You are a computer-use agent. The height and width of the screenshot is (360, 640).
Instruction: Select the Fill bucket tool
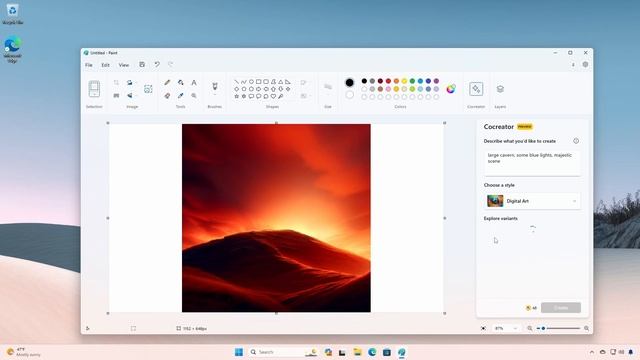[x=180, y=82]
